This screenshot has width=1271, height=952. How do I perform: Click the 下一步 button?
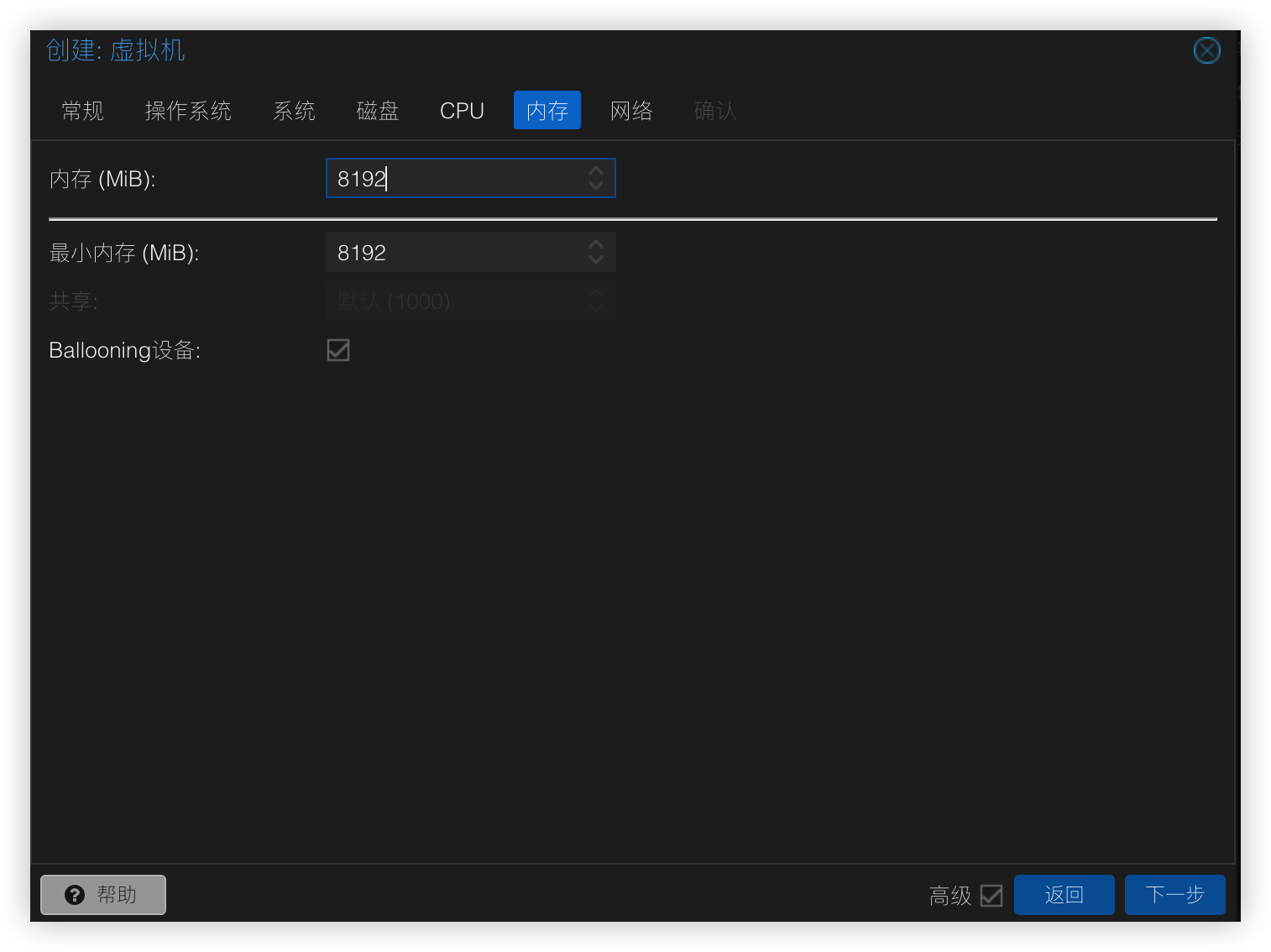pos(1174,895)
